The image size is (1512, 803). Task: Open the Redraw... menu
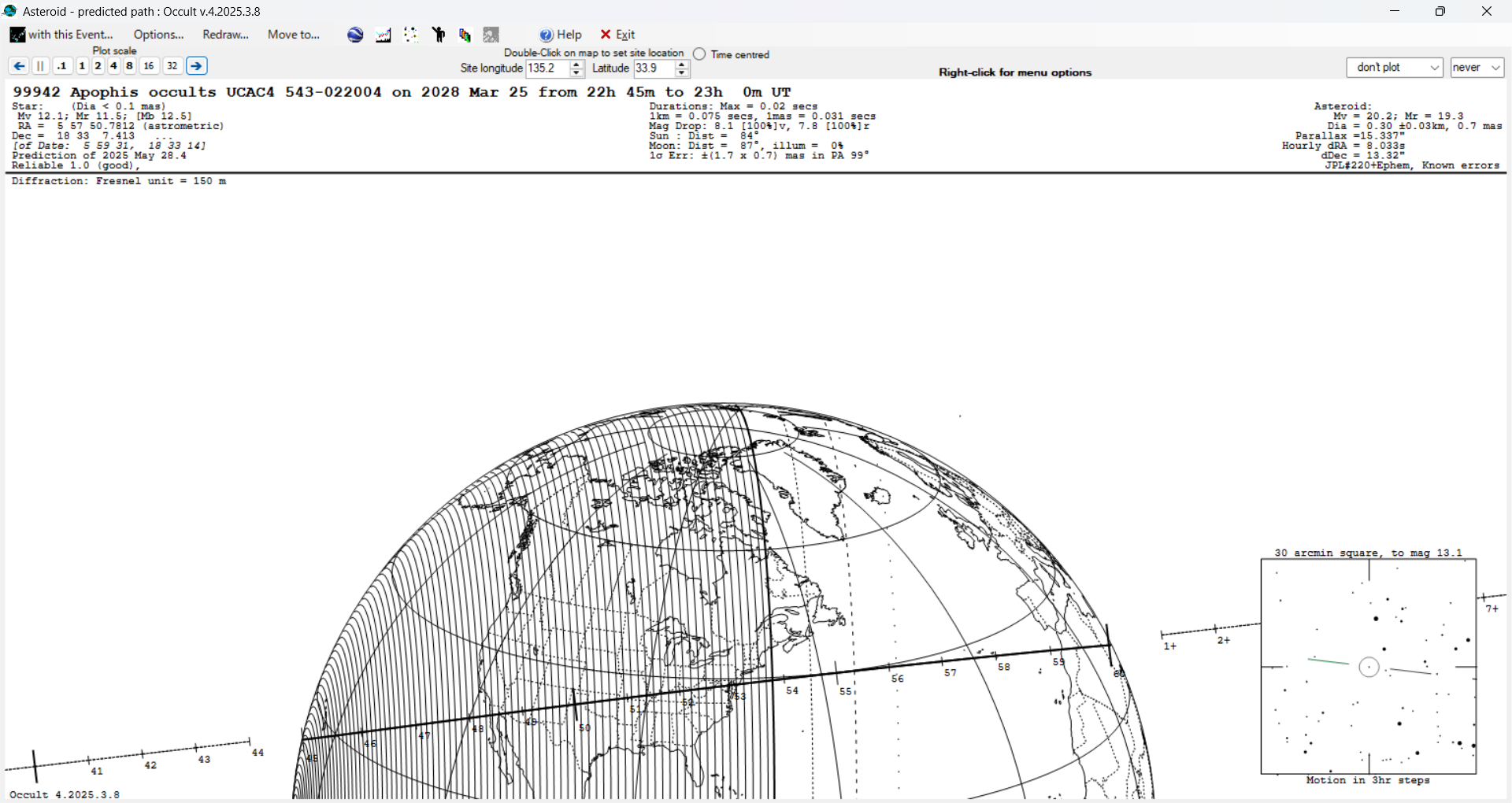(x=225, y=35)
